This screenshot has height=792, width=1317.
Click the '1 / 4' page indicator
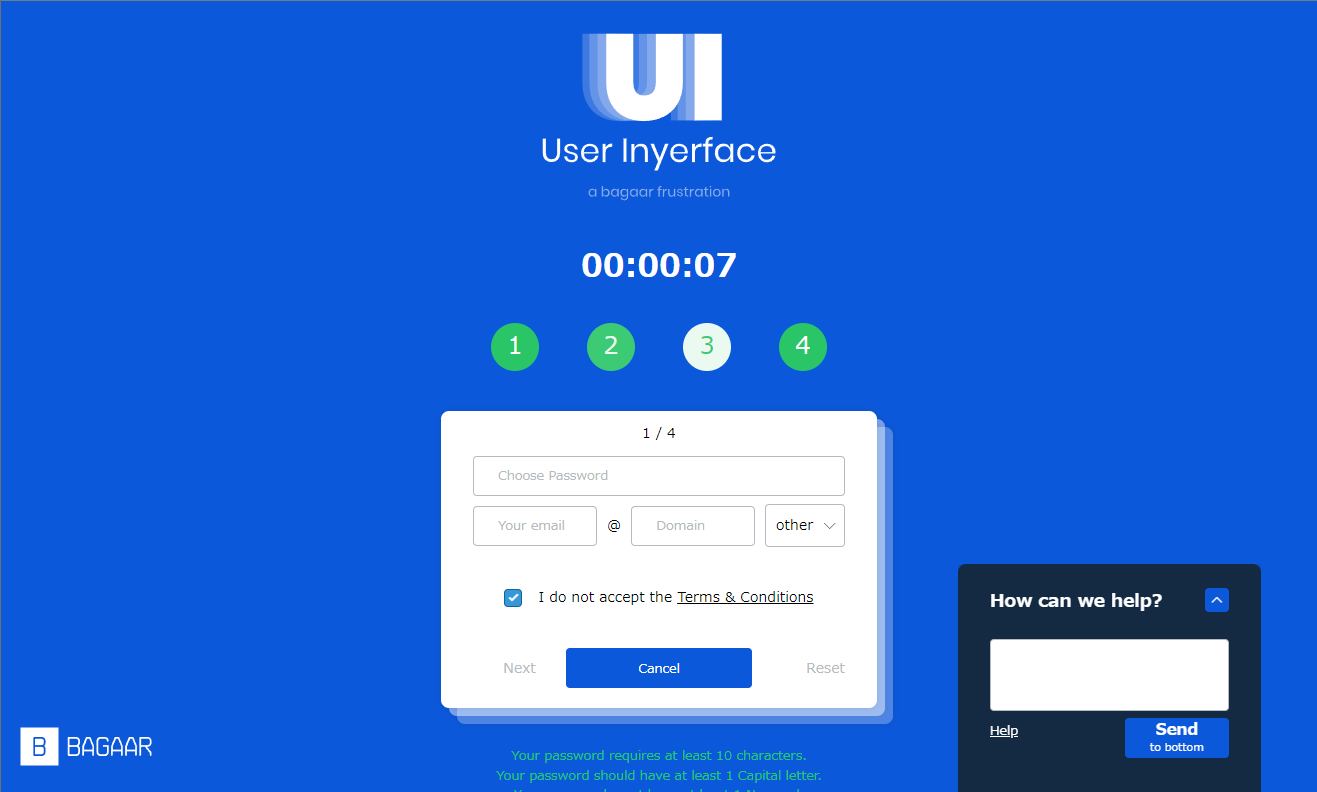659,433
